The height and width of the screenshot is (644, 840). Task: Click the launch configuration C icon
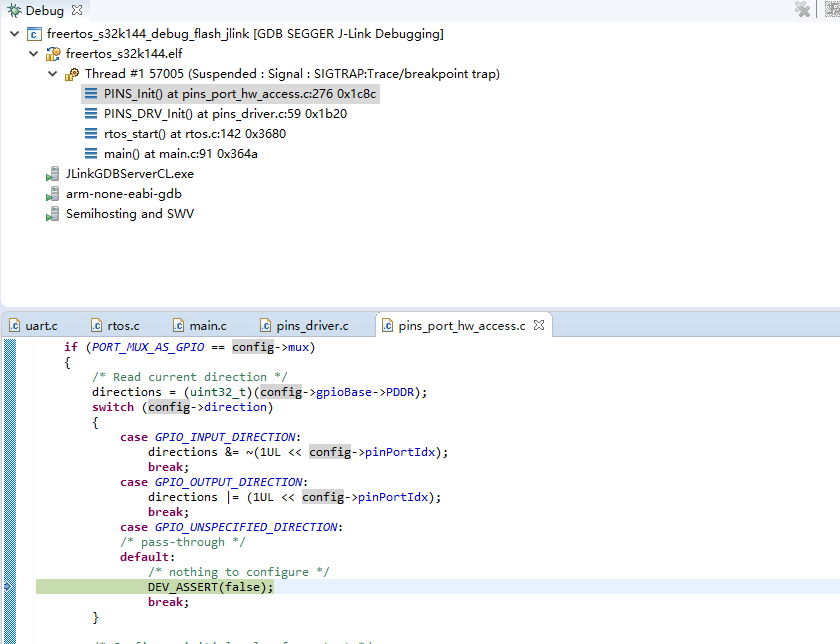[34, 34]
